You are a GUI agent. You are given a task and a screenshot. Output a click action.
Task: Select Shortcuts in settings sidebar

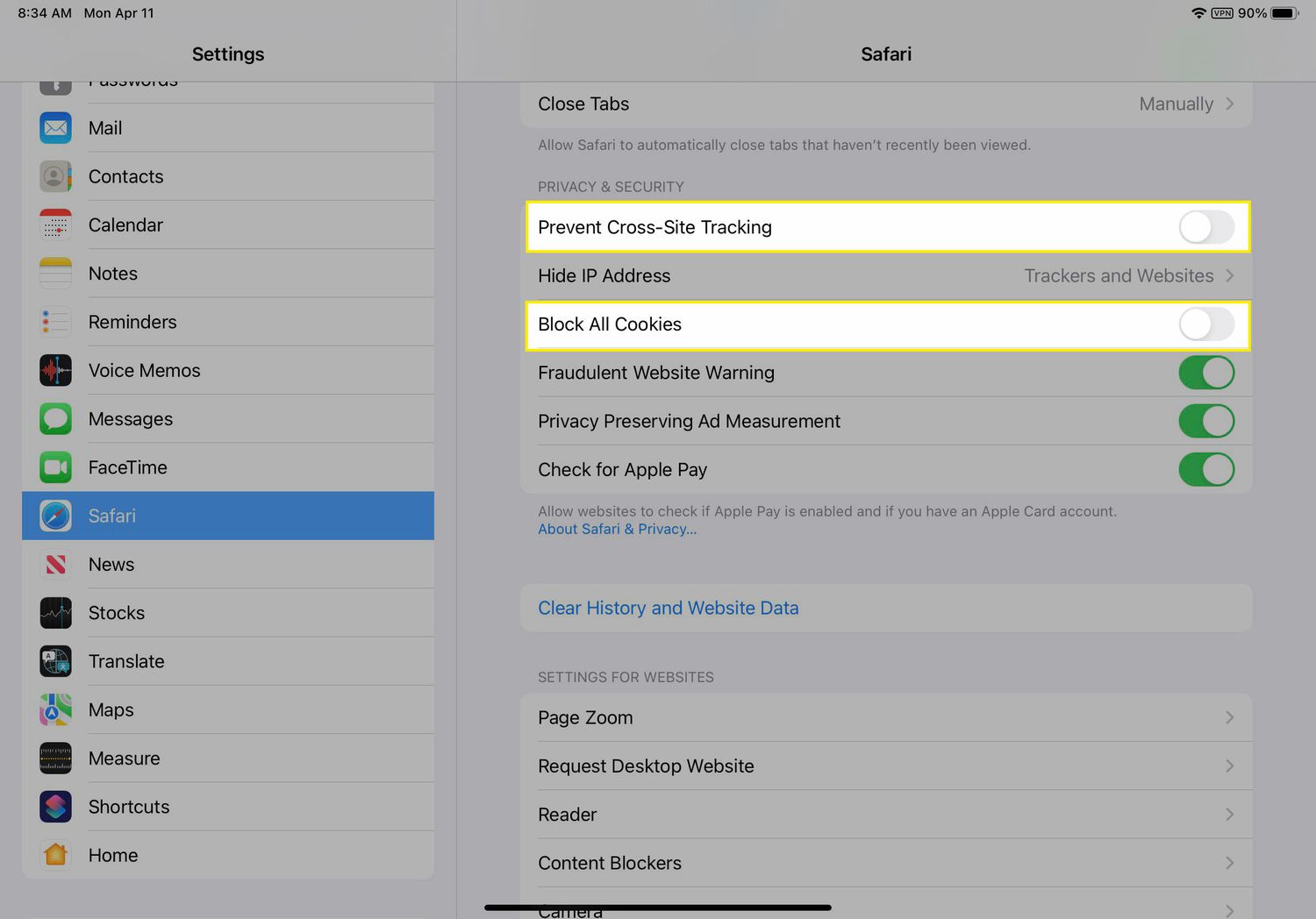(228, 807)
